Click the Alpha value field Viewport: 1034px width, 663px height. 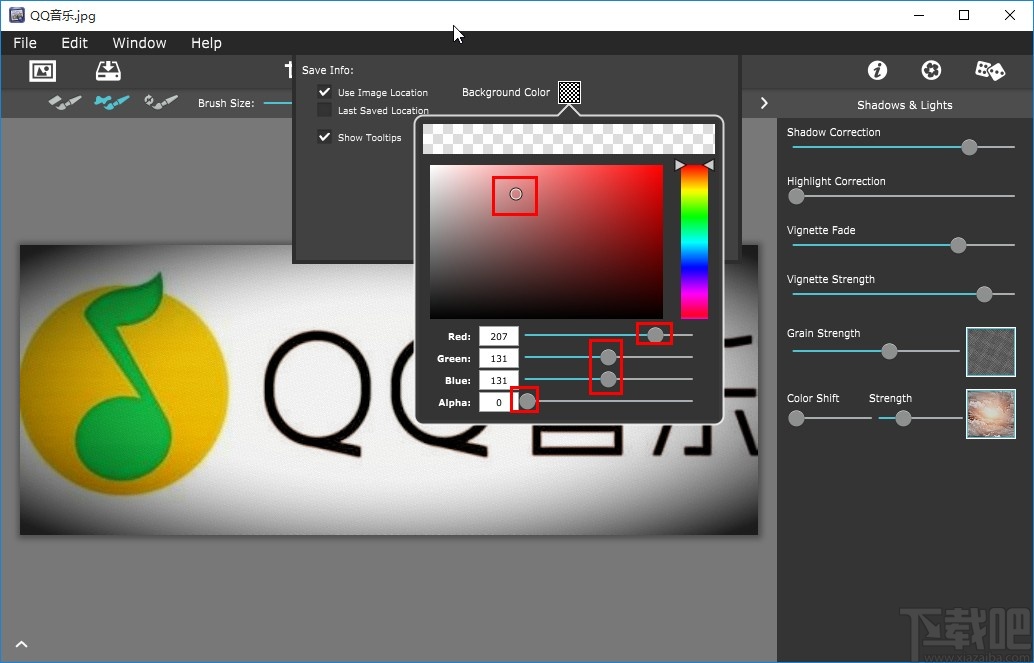click(499, 402)
